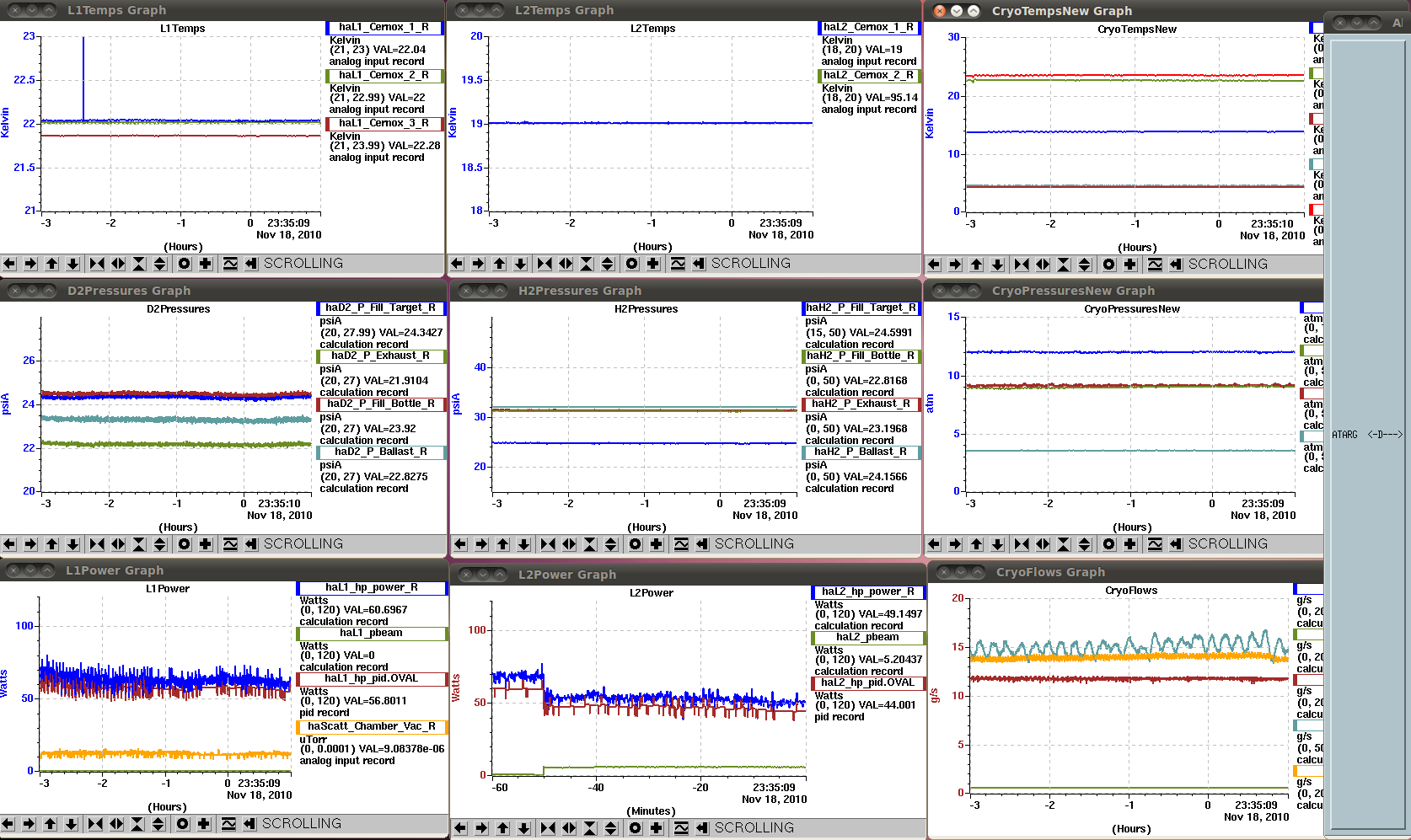Select haL2_pbeam legend entry
This screenshot has width=1411, height=840.
click(x=868, y=637)
